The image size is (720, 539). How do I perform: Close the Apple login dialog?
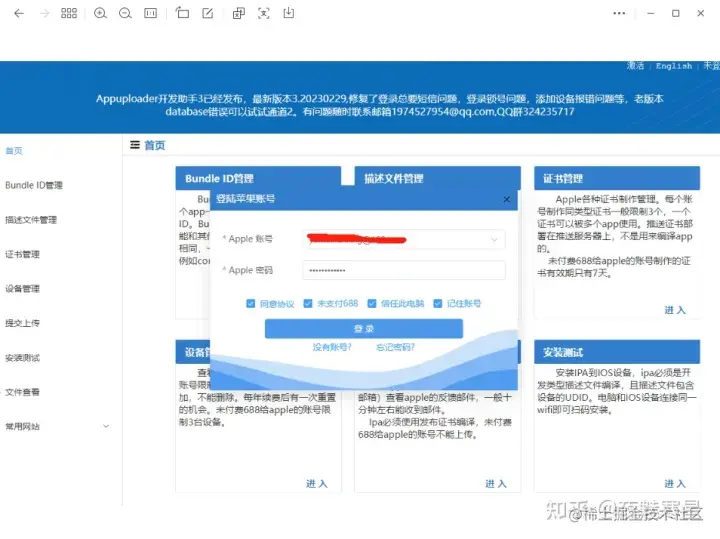[x=506, y=199]
